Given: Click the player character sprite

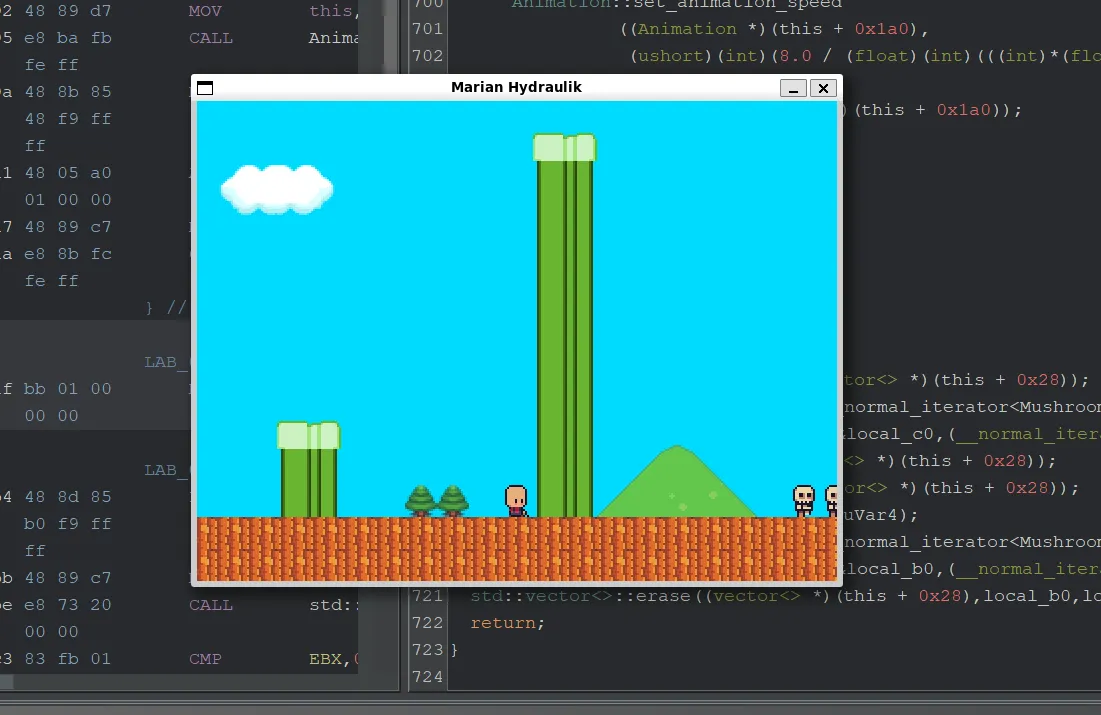Looking at the screenshot, I should click(516, 500).
